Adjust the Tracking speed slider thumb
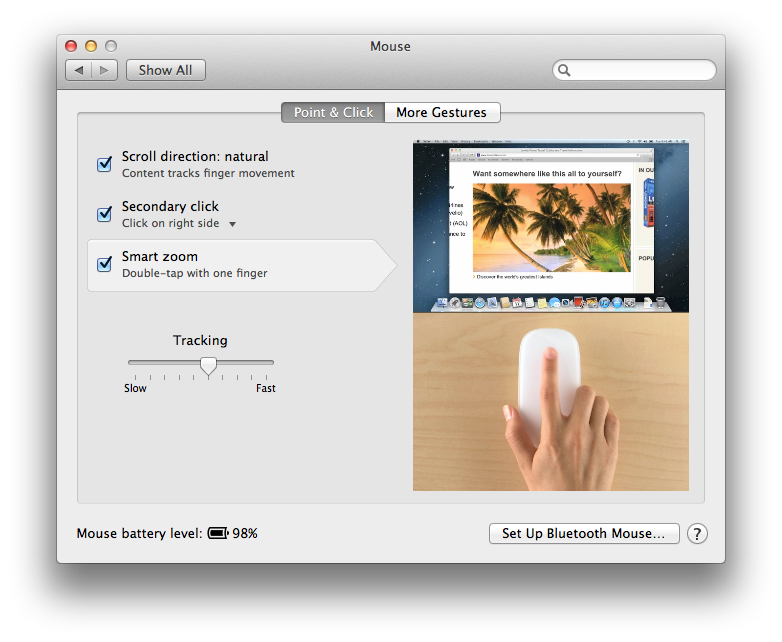The image size is (782, 642). click(x=208, y=366)
